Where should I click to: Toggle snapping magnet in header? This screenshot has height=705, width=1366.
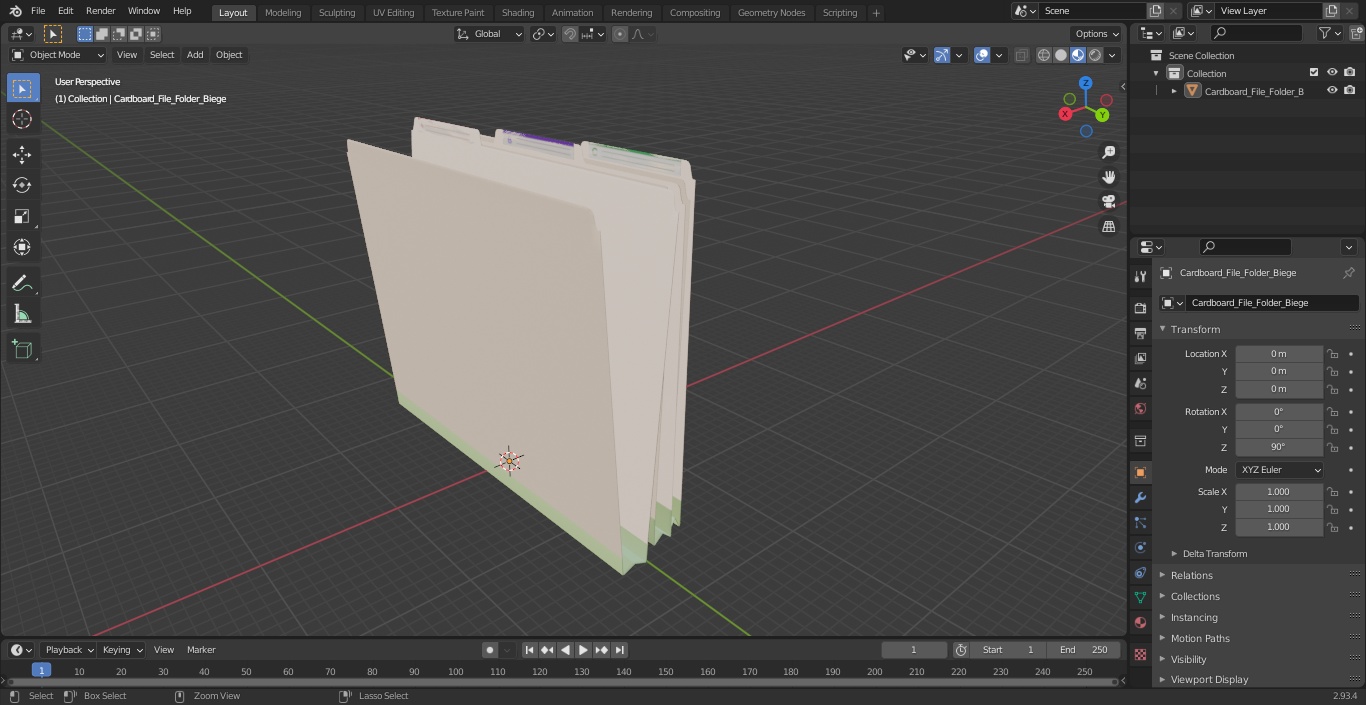570,34
